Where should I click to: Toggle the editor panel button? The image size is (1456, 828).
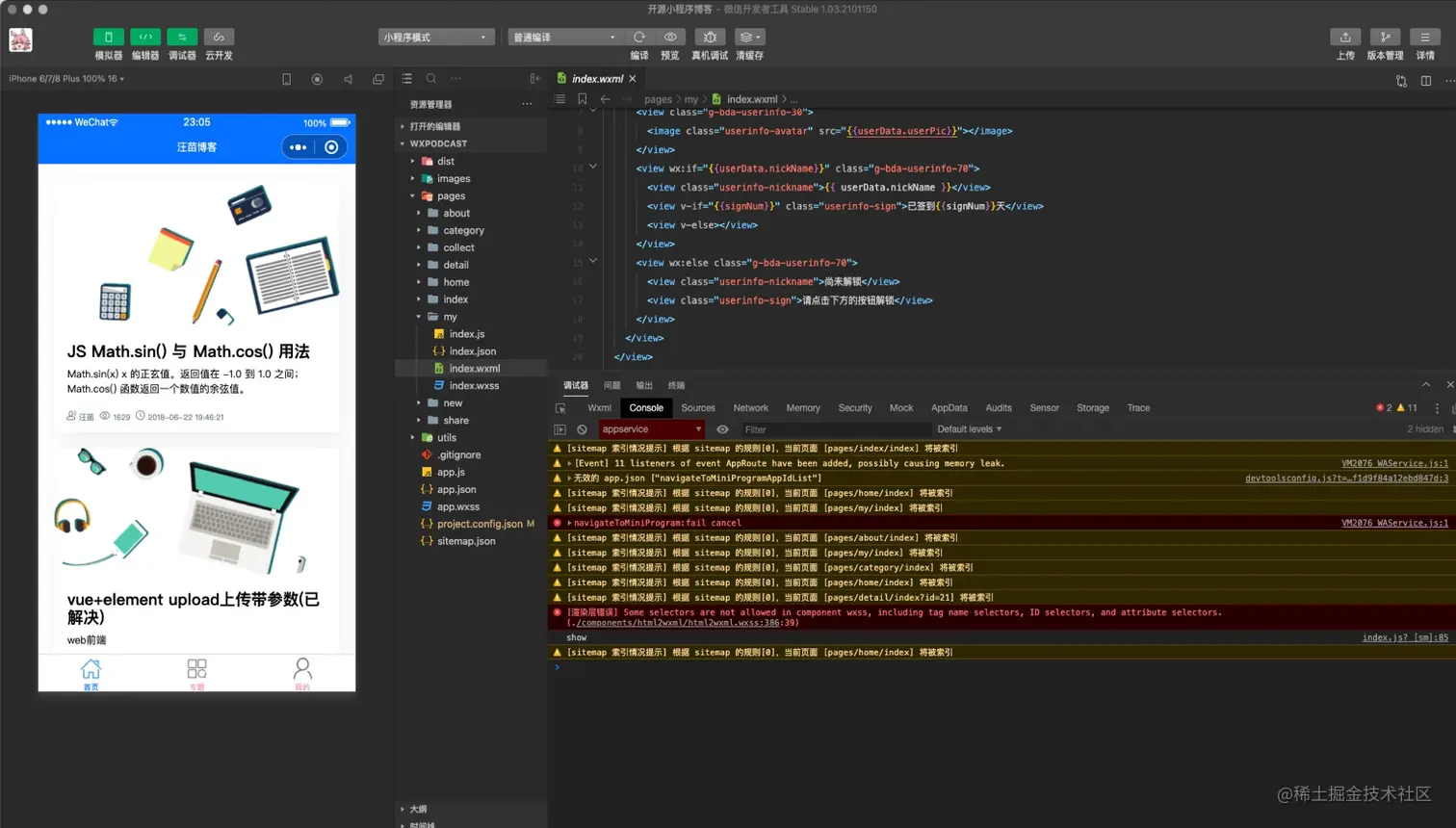click(145, 38)
